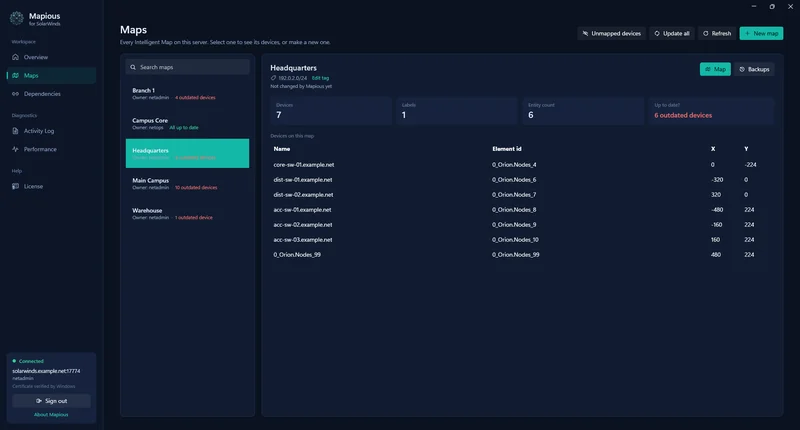
Task: Click dist-sw-02.example.net row
Action: pyautogui.click(x=522, y=195)
